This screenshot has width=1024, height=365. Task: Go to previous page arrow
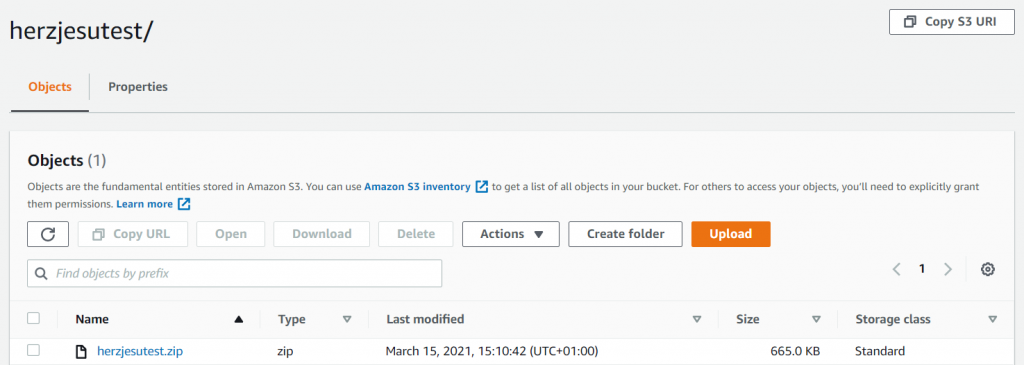coord(897,269)
